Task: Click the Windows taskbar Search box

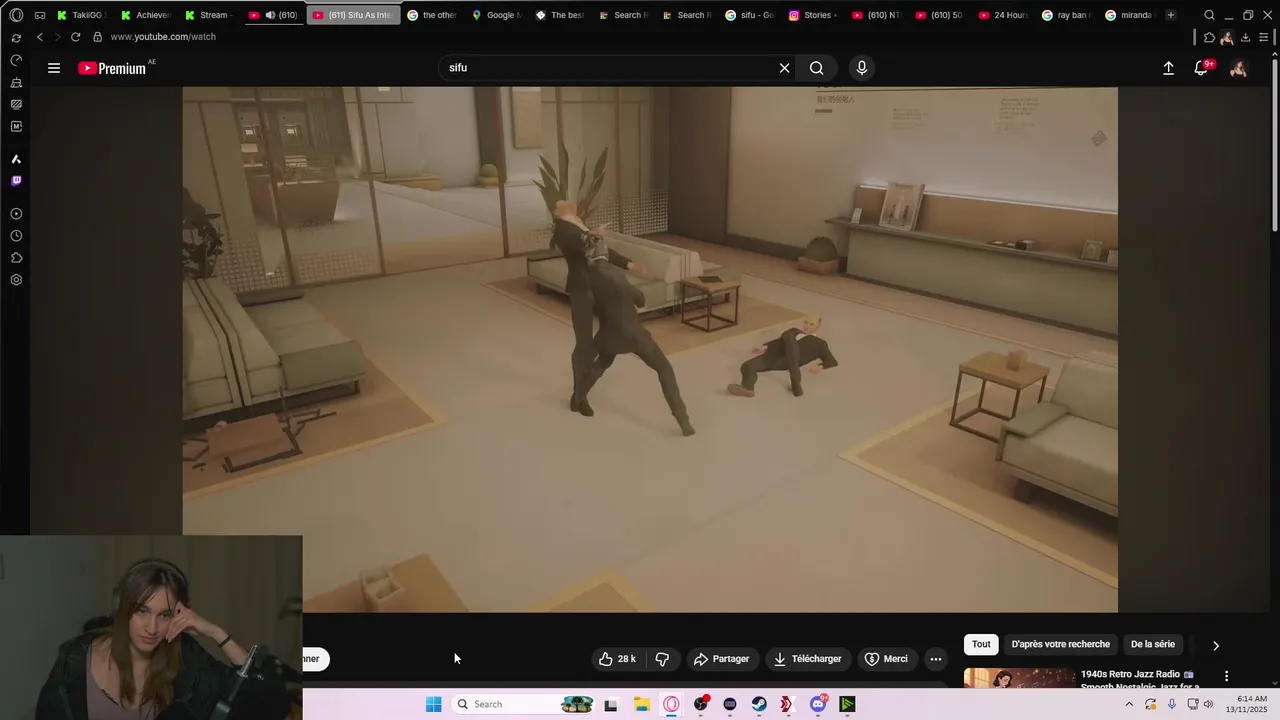Action: pyautogui.click(x=524, y=704)
